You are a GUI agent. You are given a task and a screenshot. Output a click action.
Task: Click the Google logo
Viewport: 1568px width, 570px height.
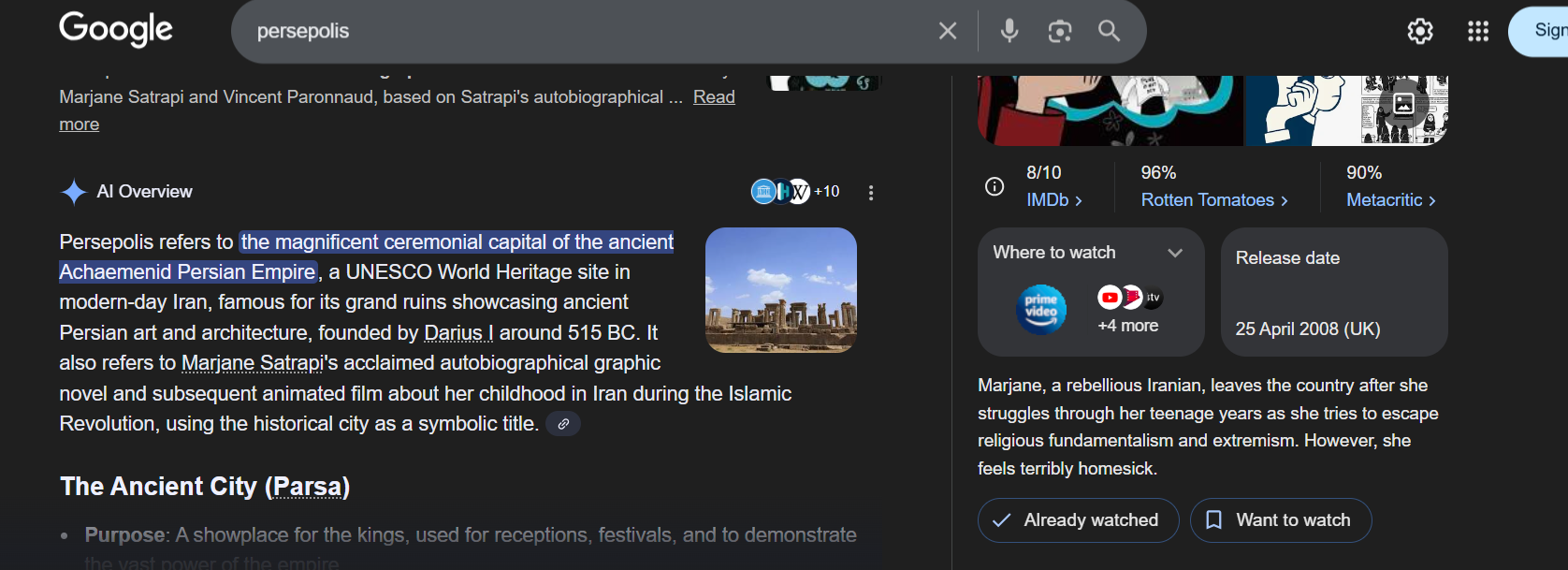coord(116,29)
